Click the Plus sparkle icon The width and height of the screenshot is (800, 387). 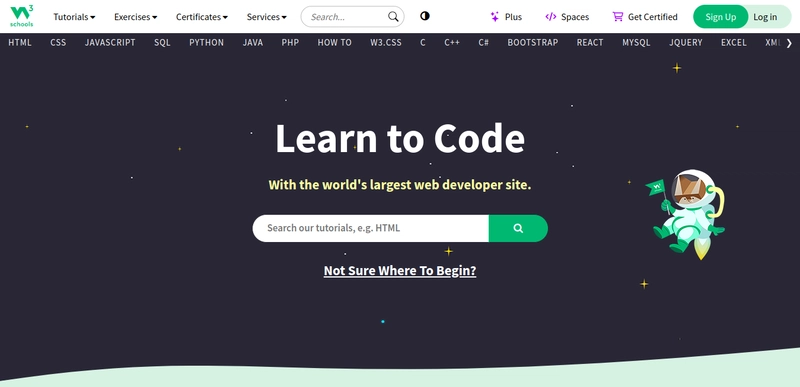point(494,17)
